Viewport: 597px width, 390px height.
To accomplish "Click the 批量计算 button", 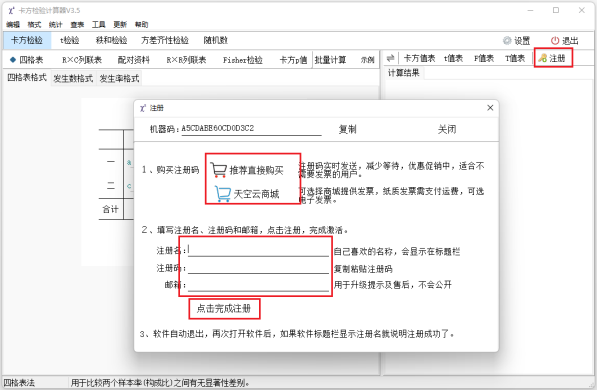I will click(330, 60).
